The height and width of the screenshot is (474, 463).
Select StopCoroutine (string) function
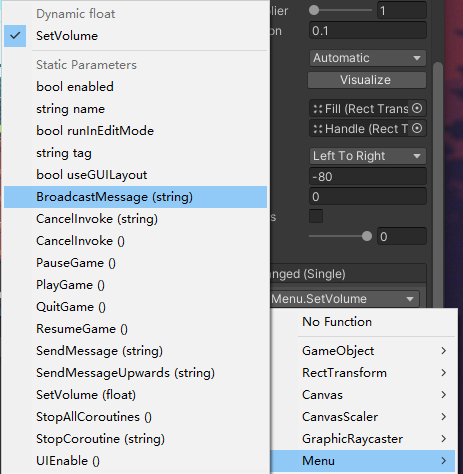(x=135, y=439)
